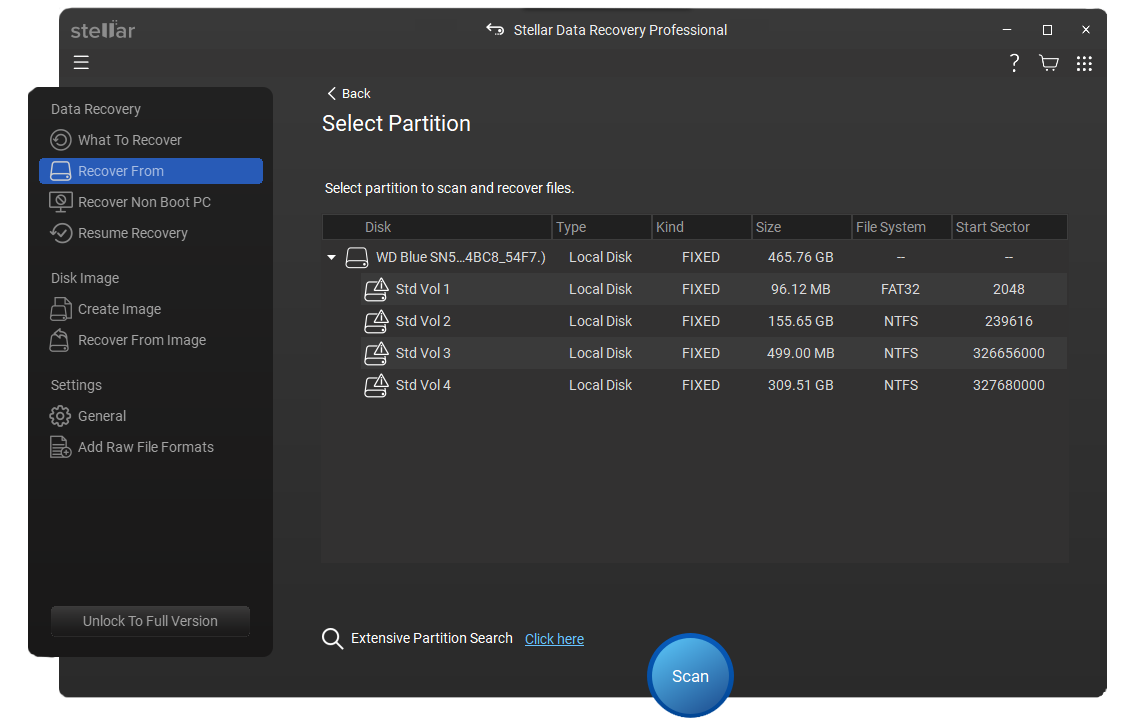Select What To Recover menu item
Image resolution: width=1140 pixels, height=724 pixels.
tap(150, 140)
